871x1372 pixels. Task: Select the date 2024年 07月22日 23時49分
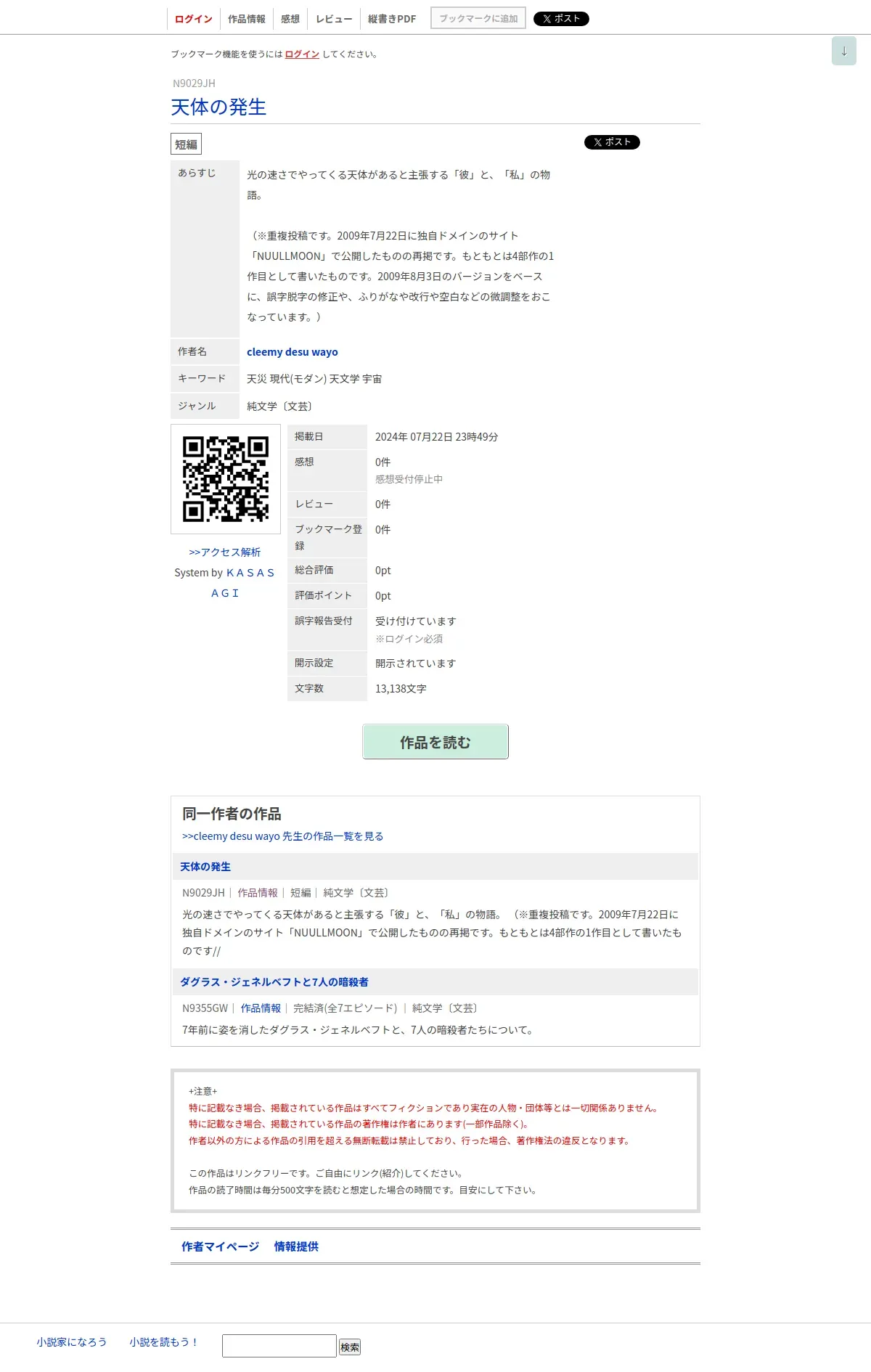[x=437, y=437]
